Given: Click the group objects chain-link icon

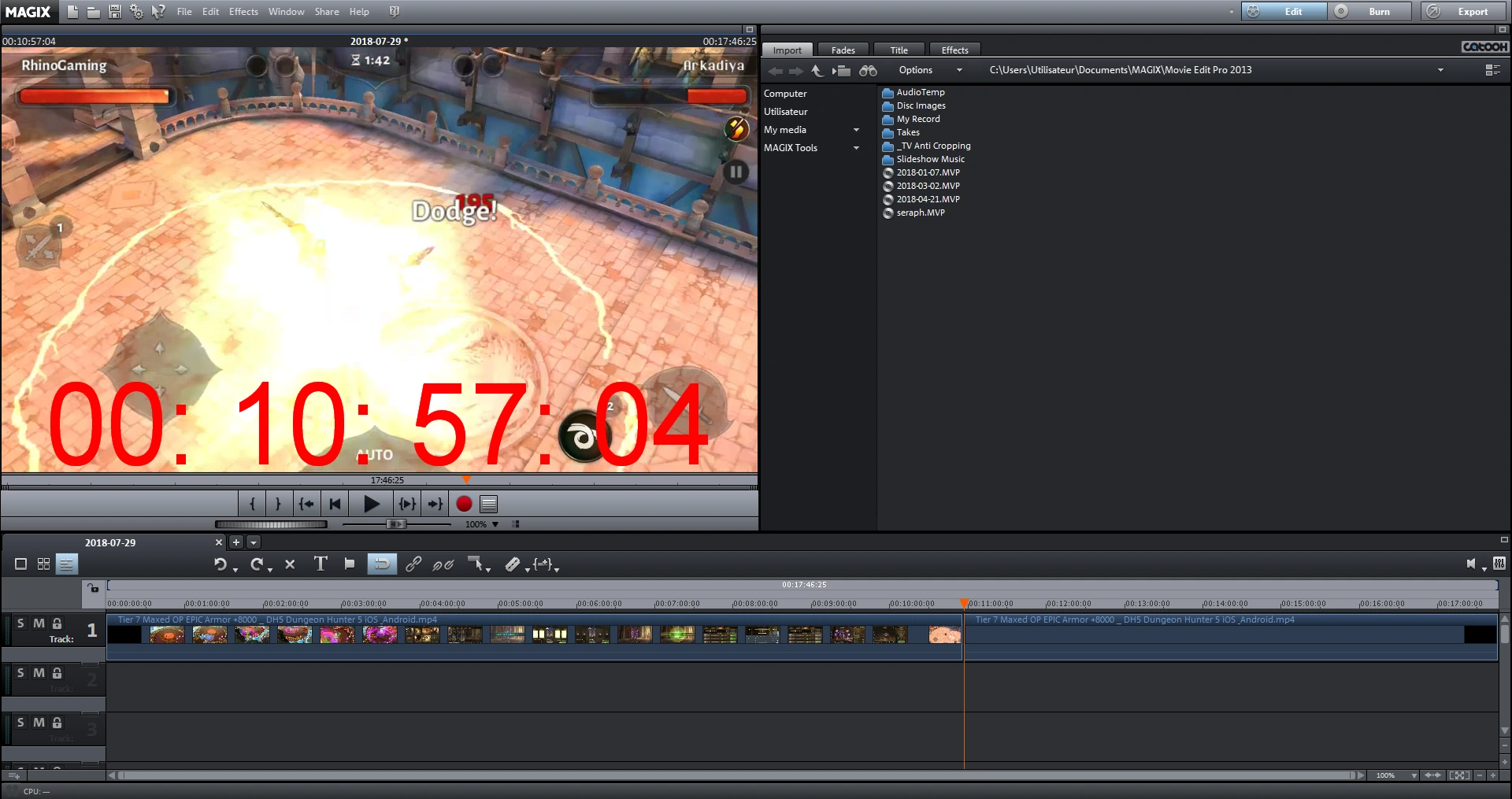Looking at the screenshot, I should coord(413,564).
